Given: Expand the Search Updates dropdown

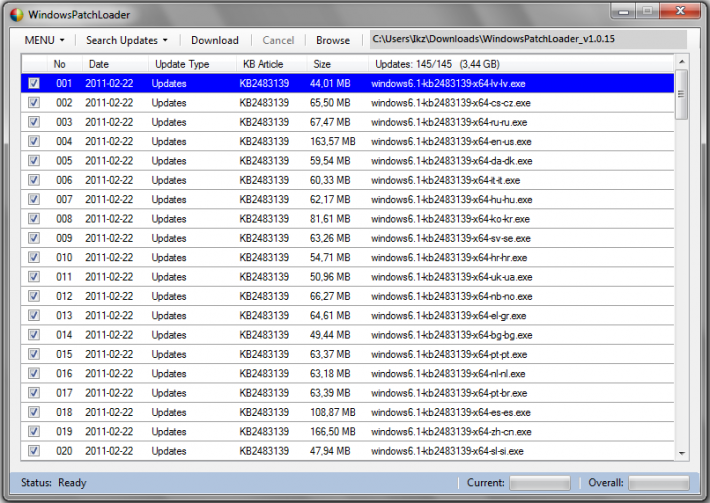Looking at the screenshot, I should coord(127,40).
